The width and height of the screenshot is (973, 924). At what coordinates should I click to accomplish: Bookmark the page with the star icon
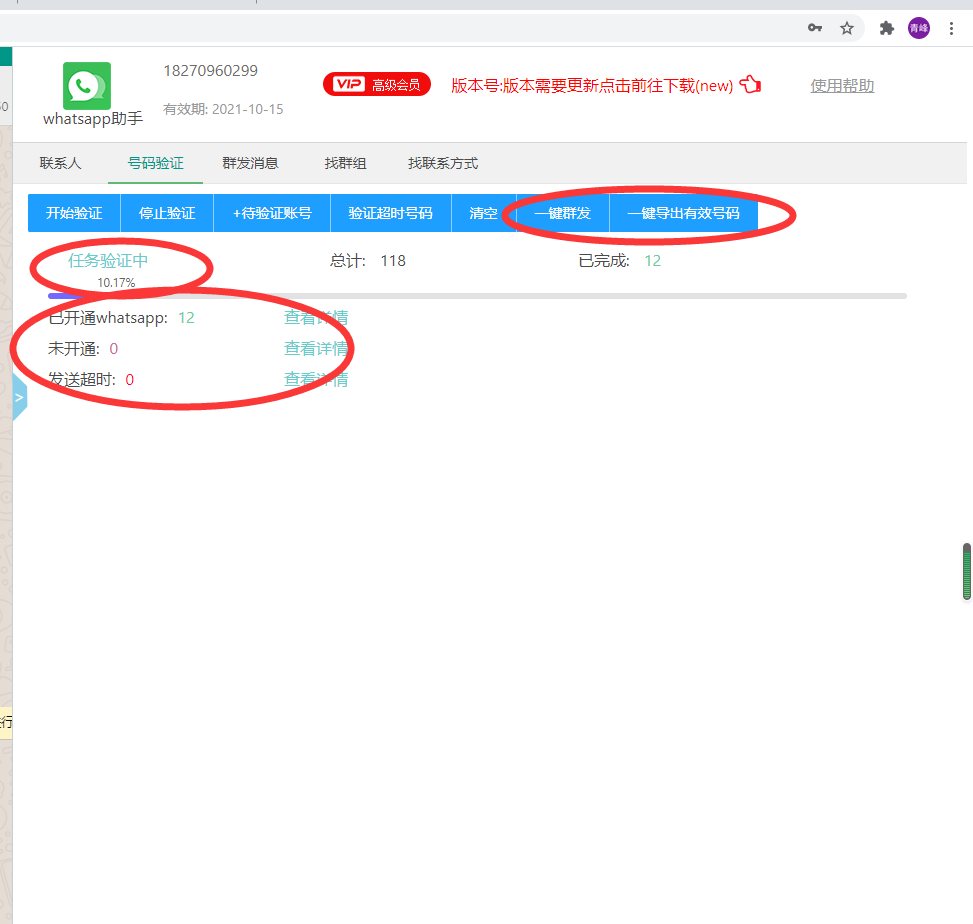coord(848,28)
